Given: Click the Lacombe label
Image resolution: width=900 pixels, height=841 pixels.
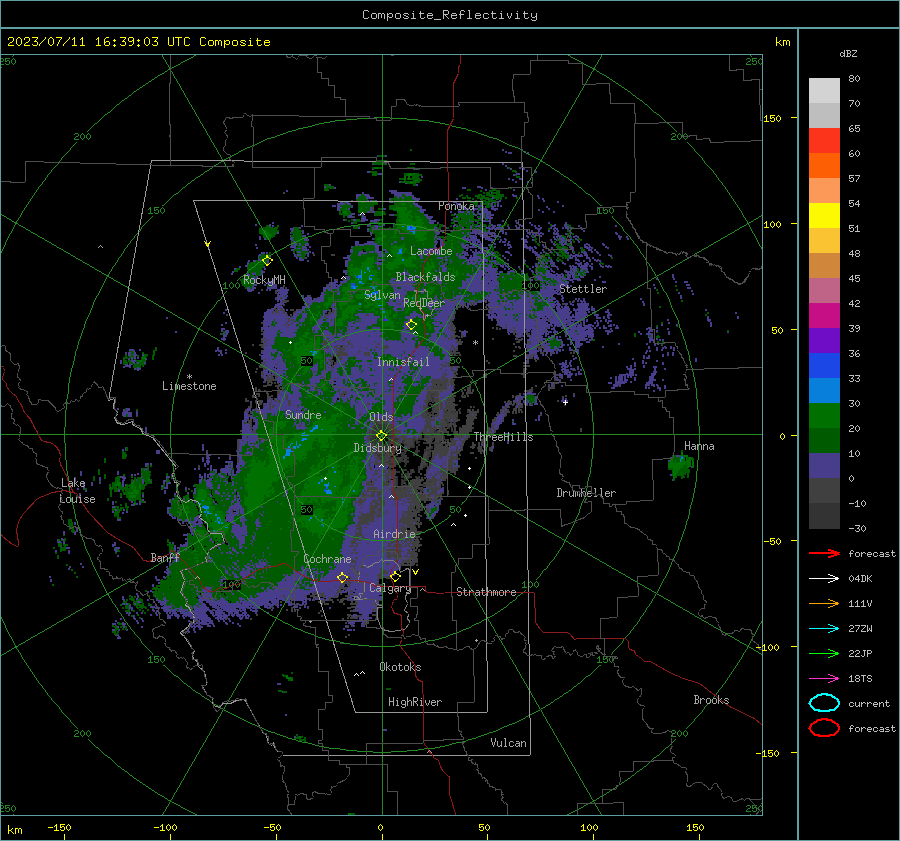Looking at the screenshot, I should click(x=431, y=251).
